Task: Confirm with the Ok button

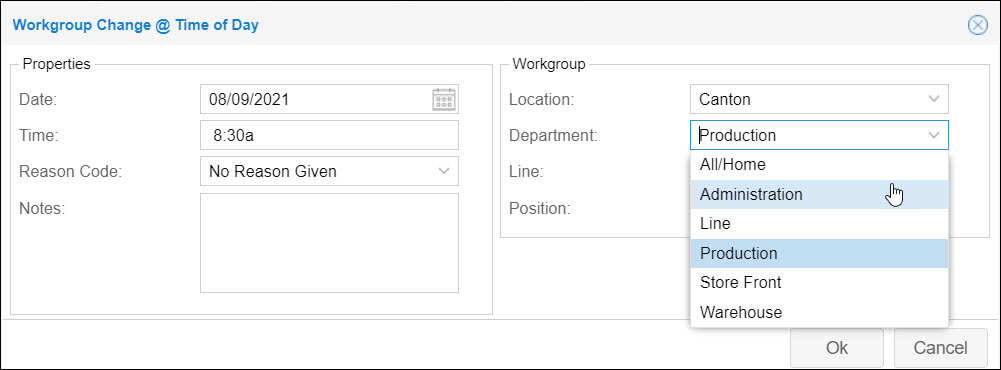Action: tap(837, 348)
